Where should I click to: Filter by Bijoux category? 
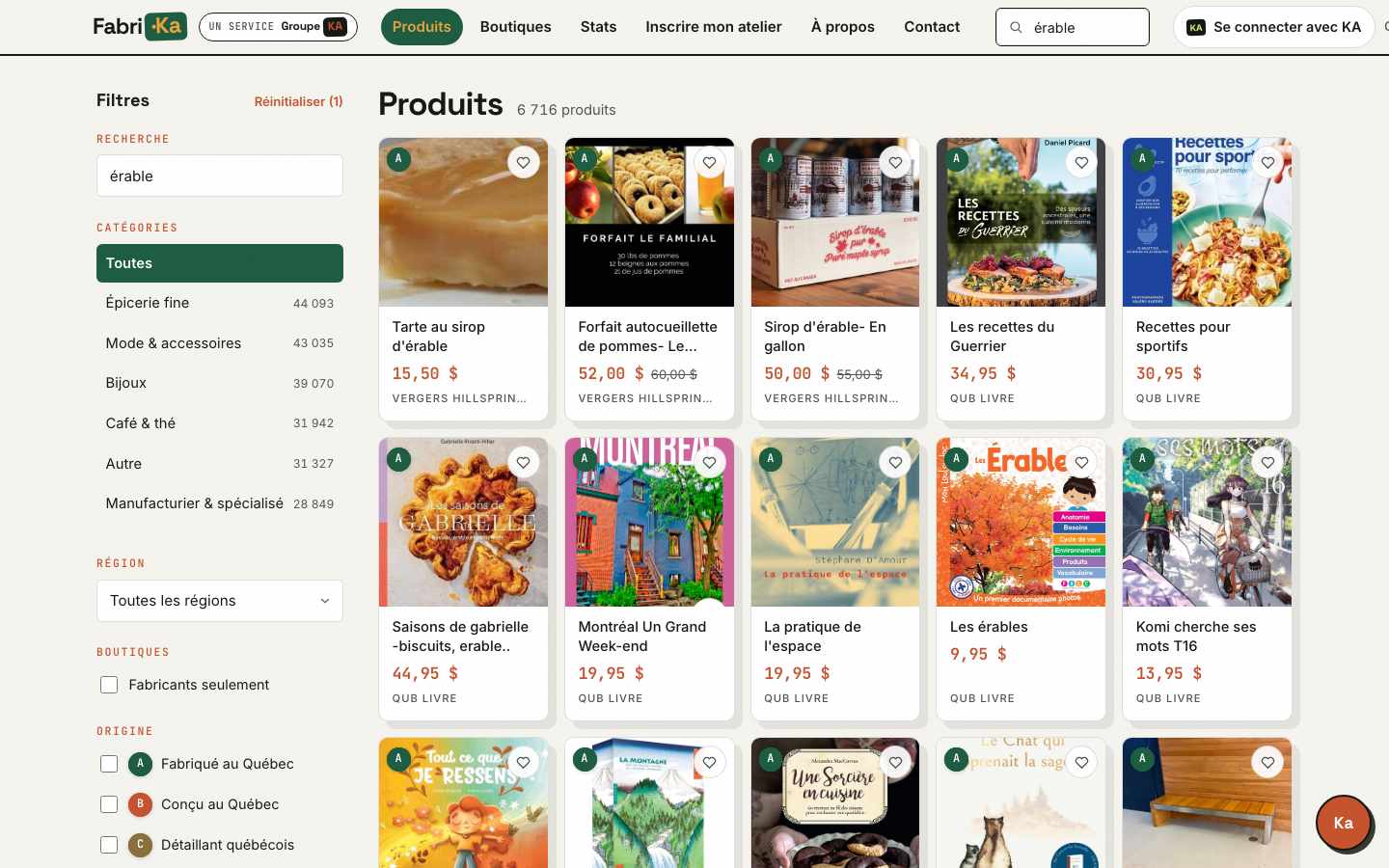pos(220,383)
